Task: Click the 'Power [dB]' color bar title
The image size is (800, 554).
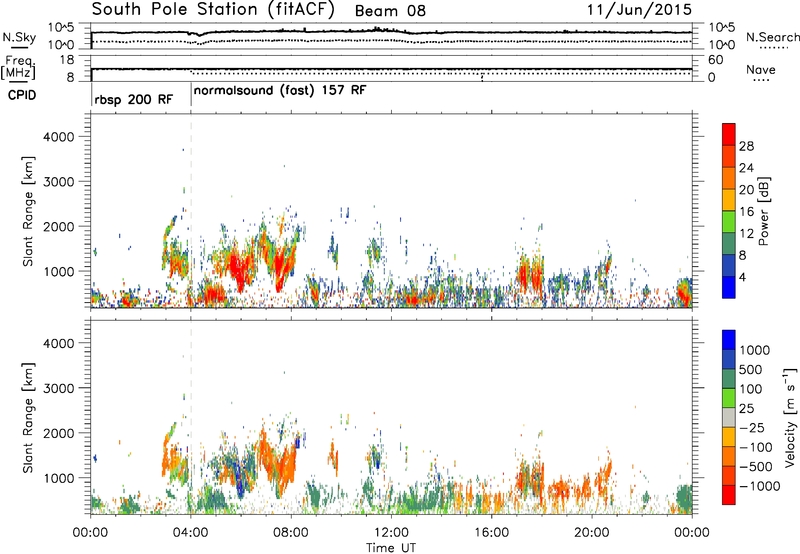Action: [763, 211]
